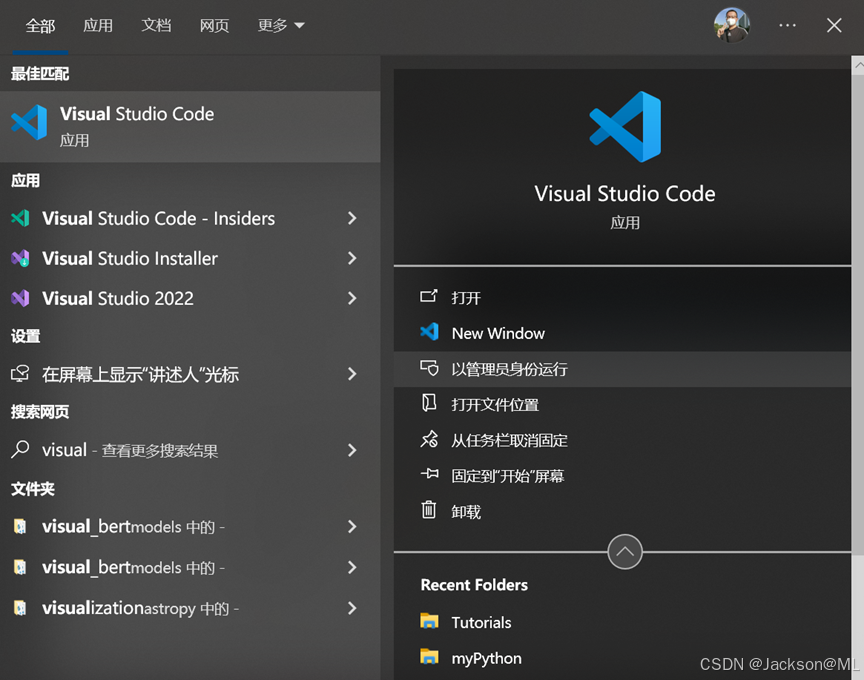This screenshot has width=864, height=680.
Task: Expand Visual Studio Installer details arrow
Action: click(352, 258)
